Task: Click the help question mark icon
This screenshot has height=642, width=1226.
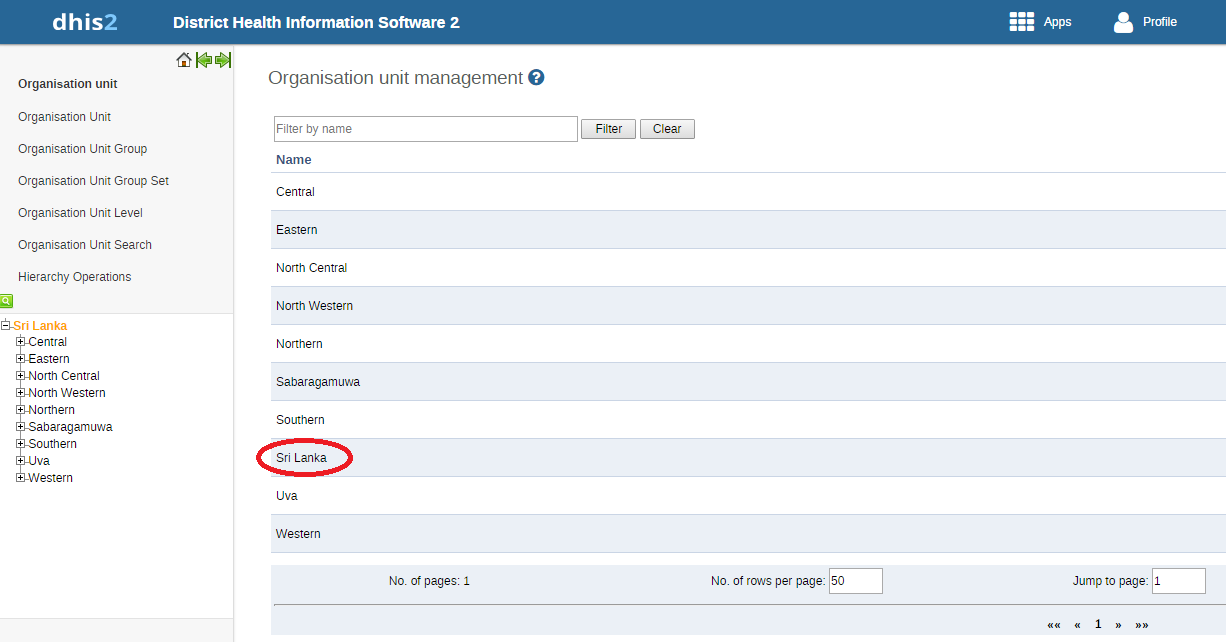Action: (536, 77)
